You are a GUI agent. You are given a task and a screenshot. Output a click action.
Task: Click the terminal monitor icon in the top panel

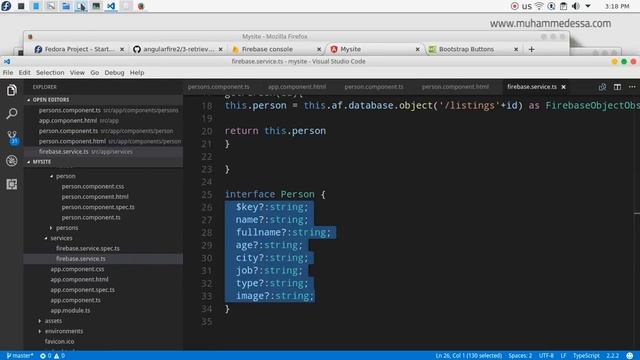pos(96,6)
